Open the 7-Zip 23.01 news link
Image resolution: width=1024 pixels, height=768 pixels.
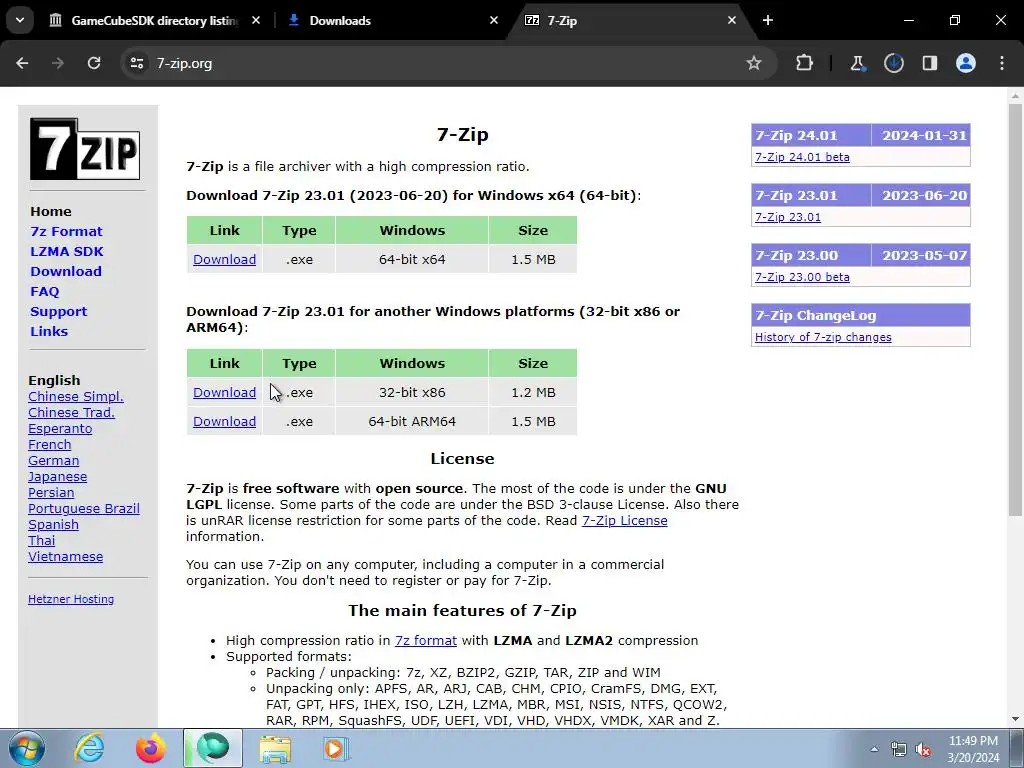coord(788,217)
